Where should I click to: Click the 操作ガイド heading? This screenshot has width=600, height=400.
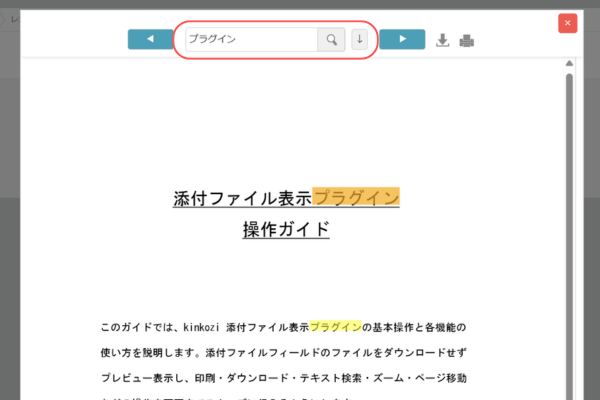pyautogui.click(x=286, y=229)
